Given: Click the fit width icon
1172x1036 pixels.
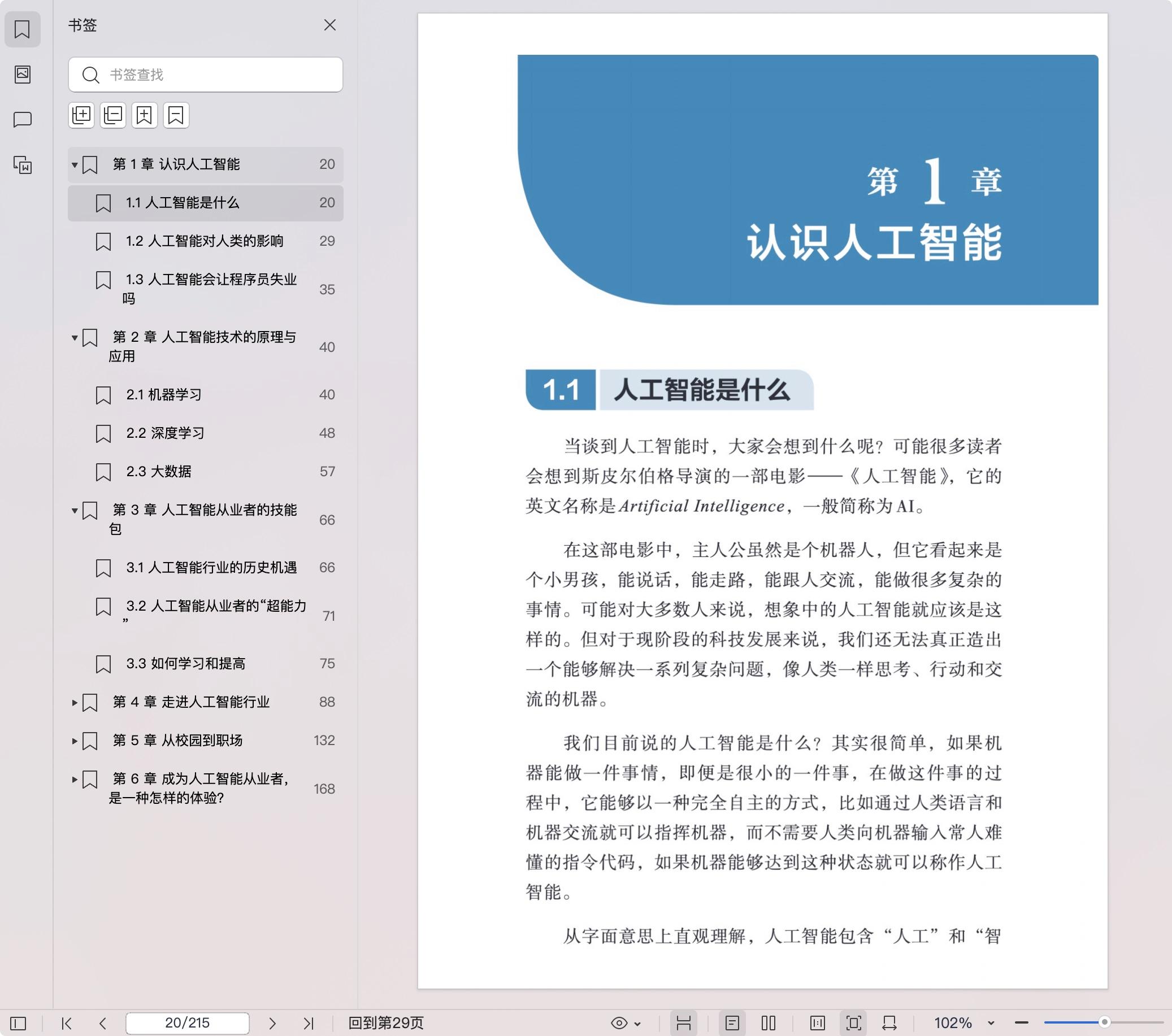Looking at the screenshot, I should (890, 1023).
